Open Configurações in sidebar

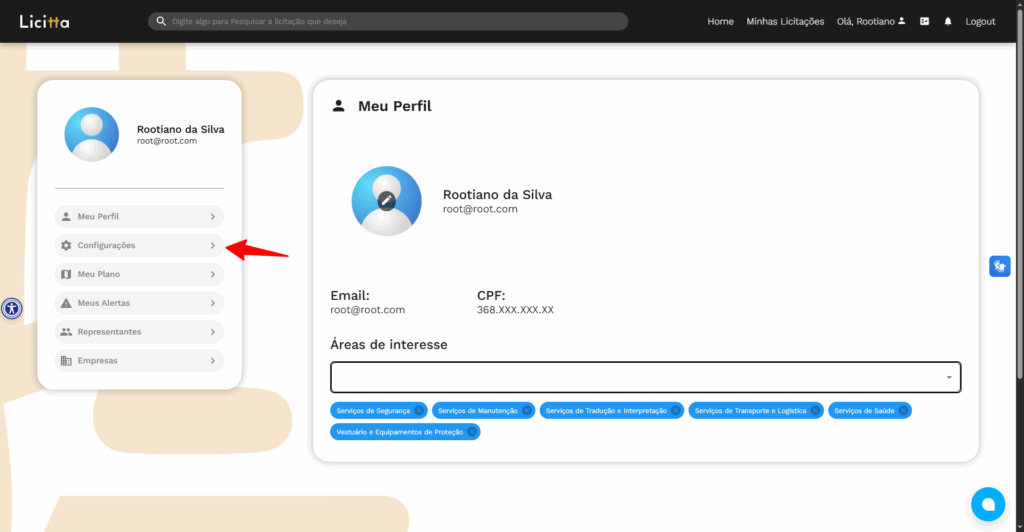tap(139, 245)
